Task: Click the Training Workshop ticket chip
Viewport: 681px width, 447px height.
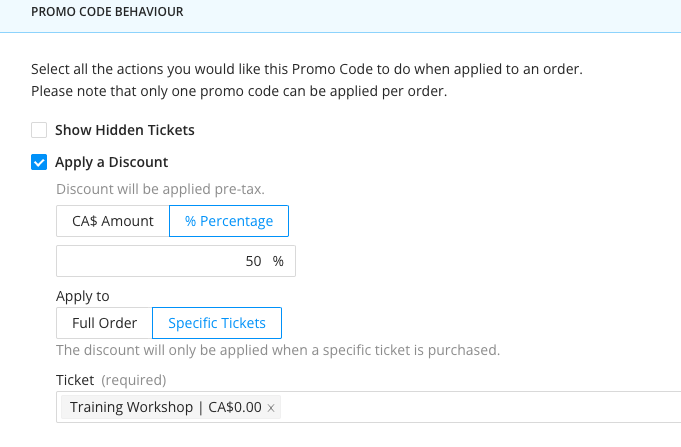Action: click(x=165, y=408)
